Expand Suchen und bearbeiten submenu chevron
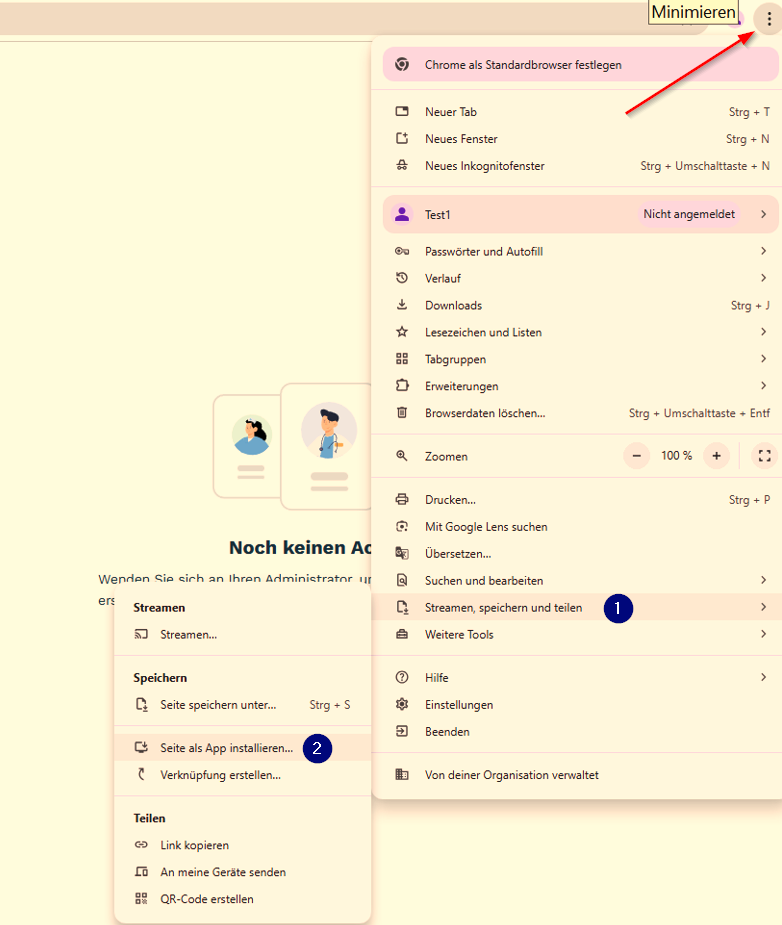 point(764,580)
